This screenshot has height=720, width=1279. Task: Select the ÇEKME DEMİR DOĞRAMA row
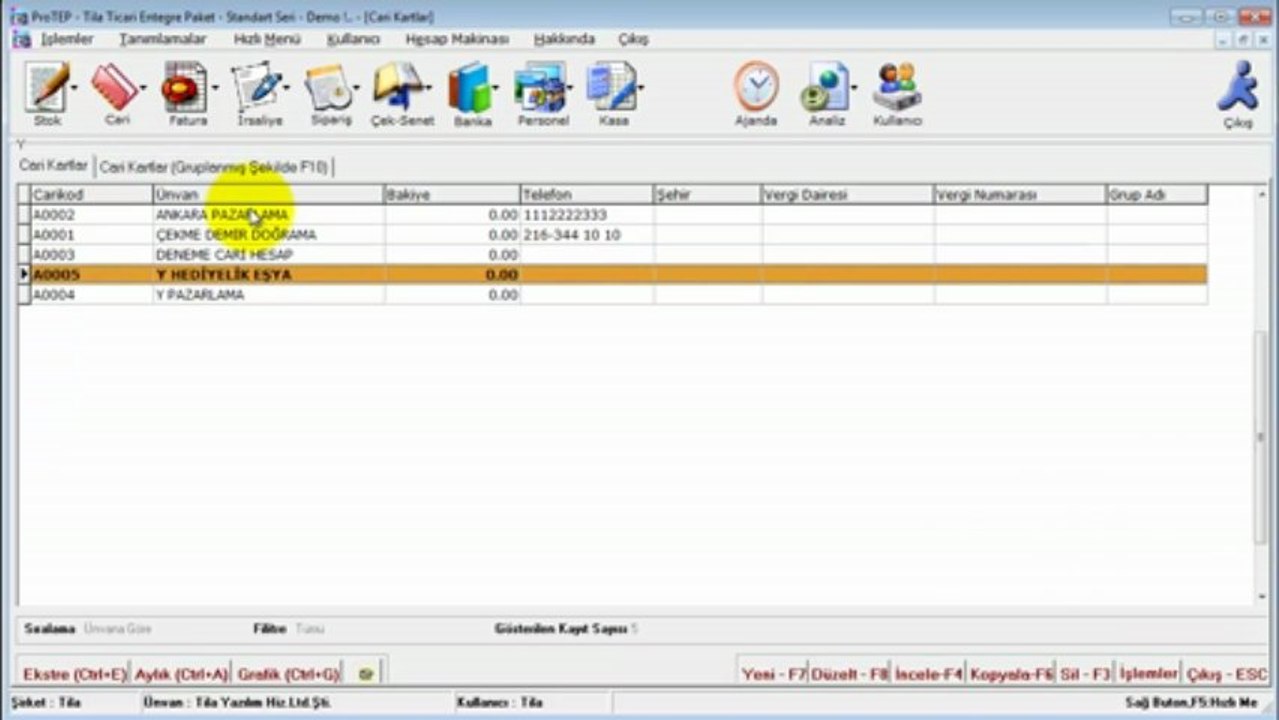point(613,235)
